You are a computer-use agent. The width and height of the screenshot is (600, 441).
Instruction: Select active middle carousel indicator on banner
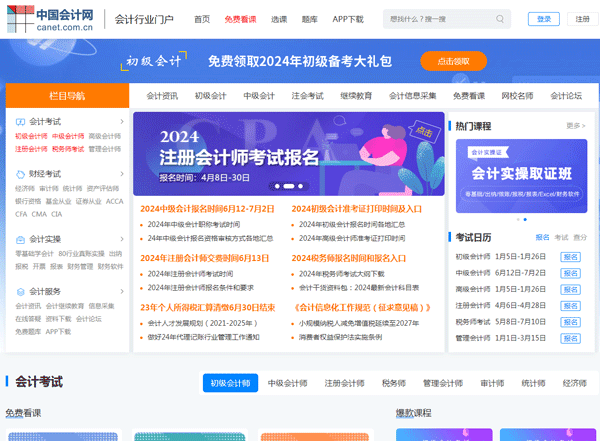point(289,186)
